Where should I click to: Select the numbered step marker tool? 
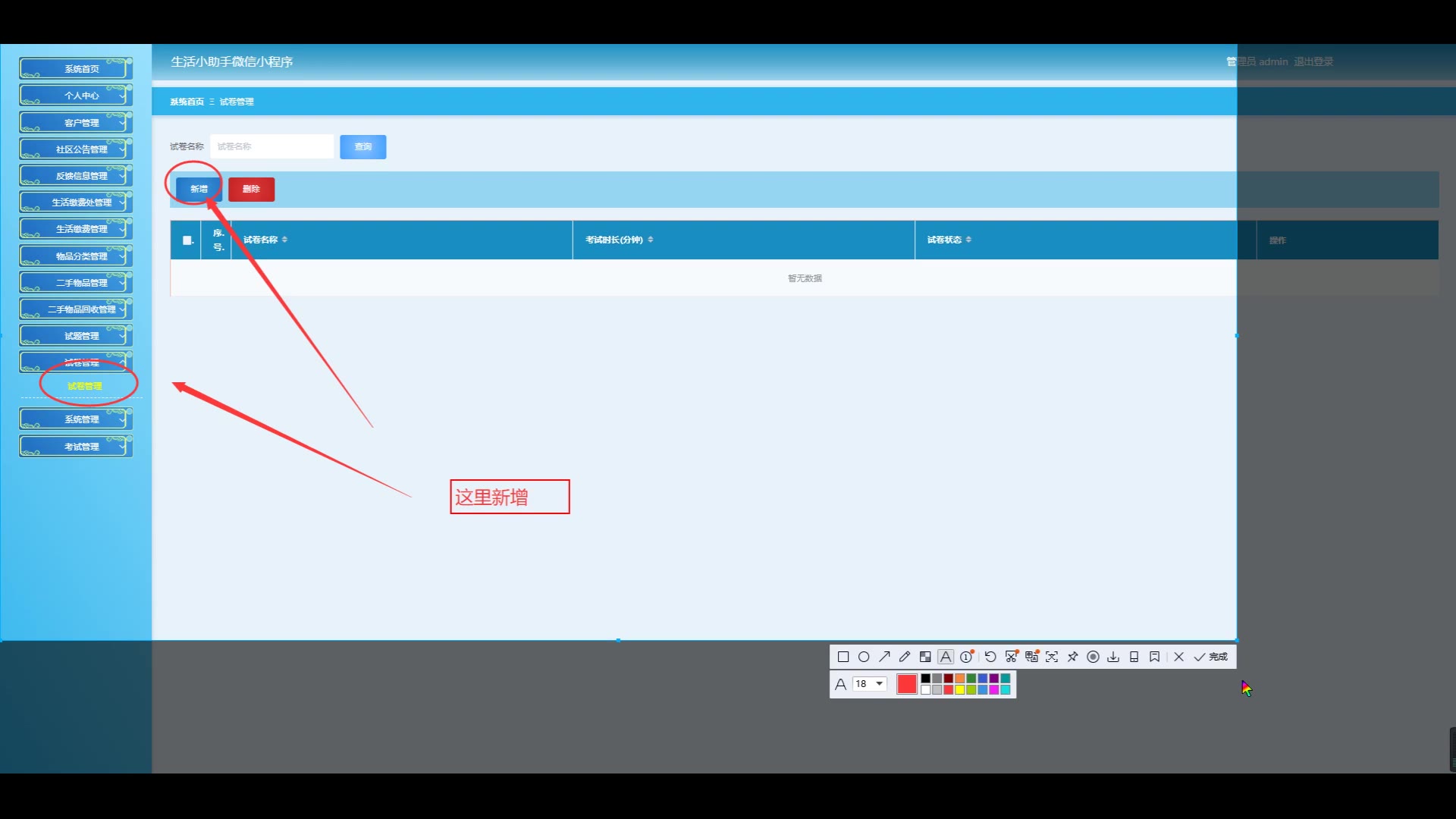pyautogui.click(x=967, y=657)
